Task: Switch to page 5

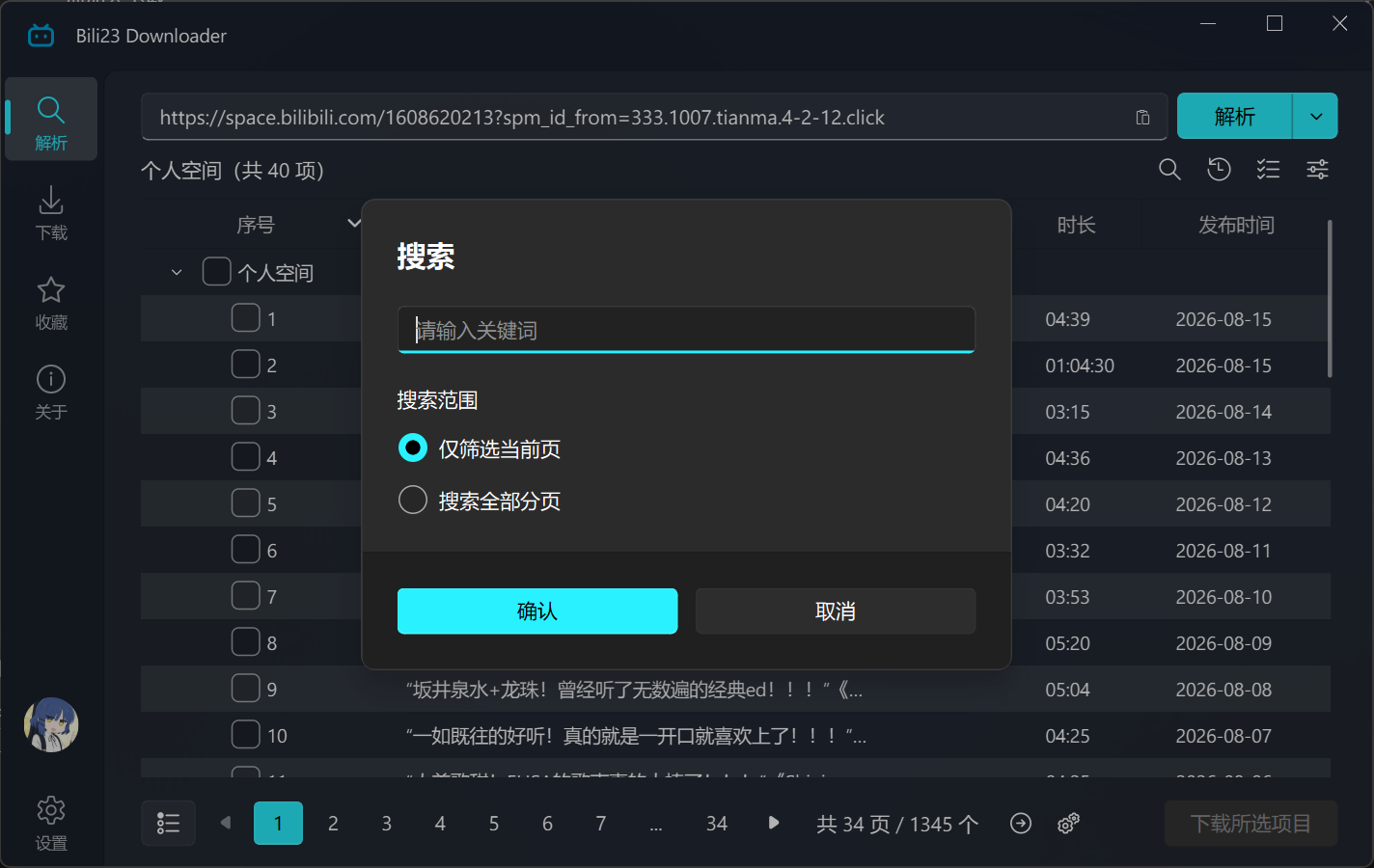Action: (x=494, y=824)
